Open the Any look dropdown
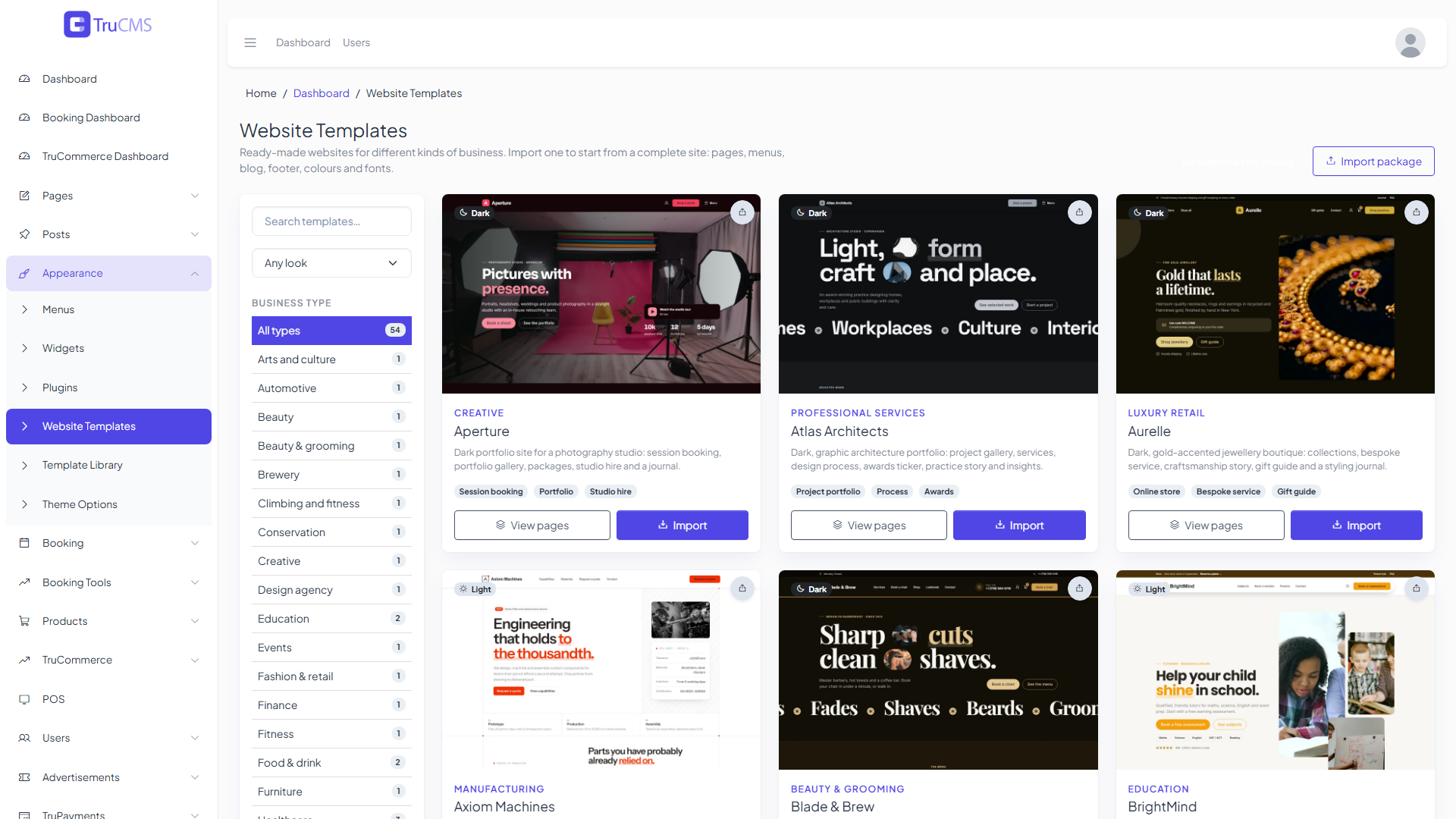 coord(331,263)
